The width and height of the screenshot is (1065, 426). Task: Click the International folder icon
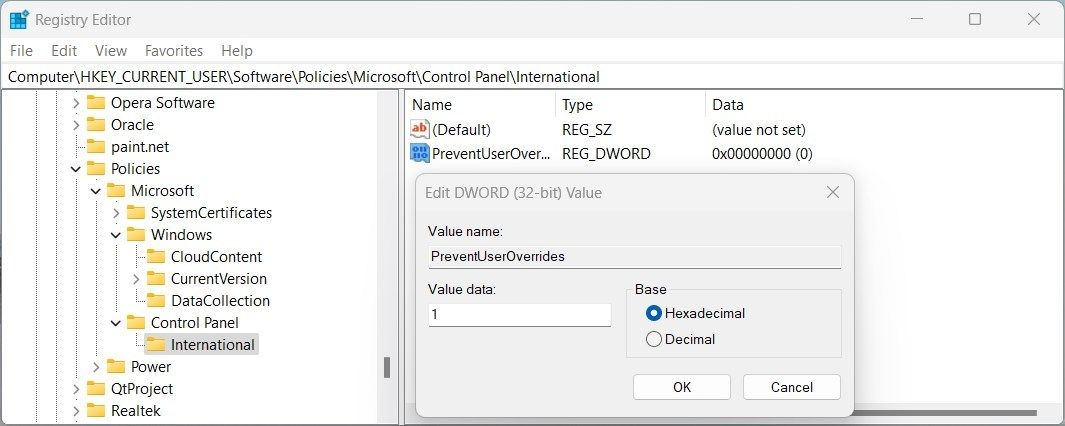pos(156,344)
